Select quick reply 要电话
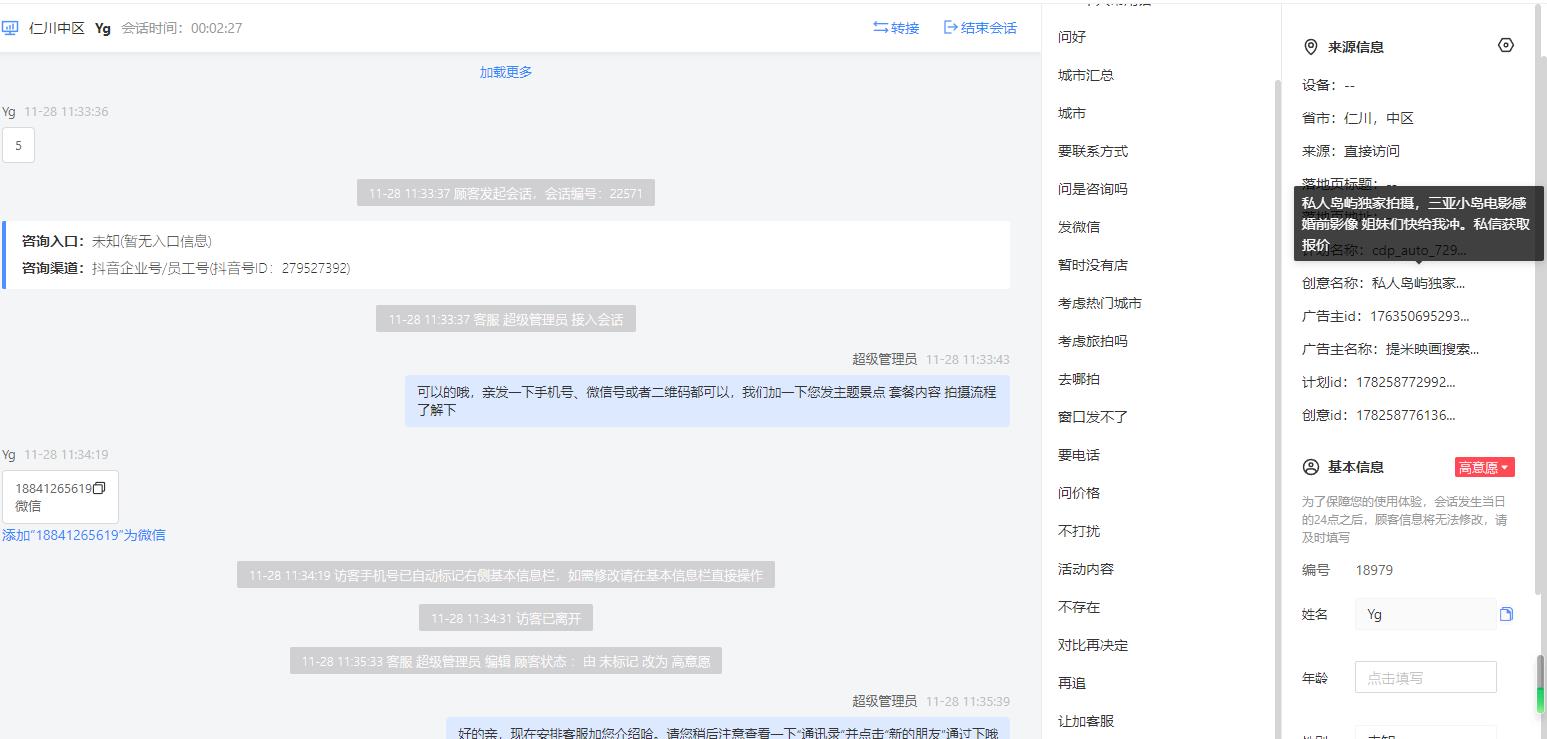The image size is (1547, 739). [1079, 455]
